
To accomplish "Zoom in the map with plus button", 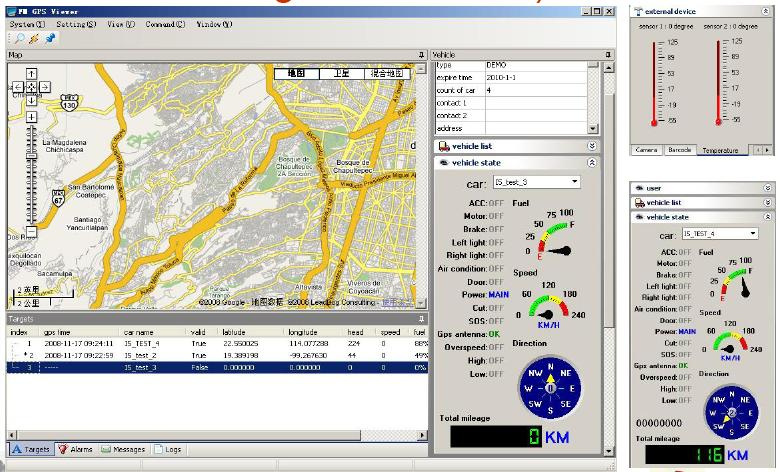I will [x=31, y=117].
